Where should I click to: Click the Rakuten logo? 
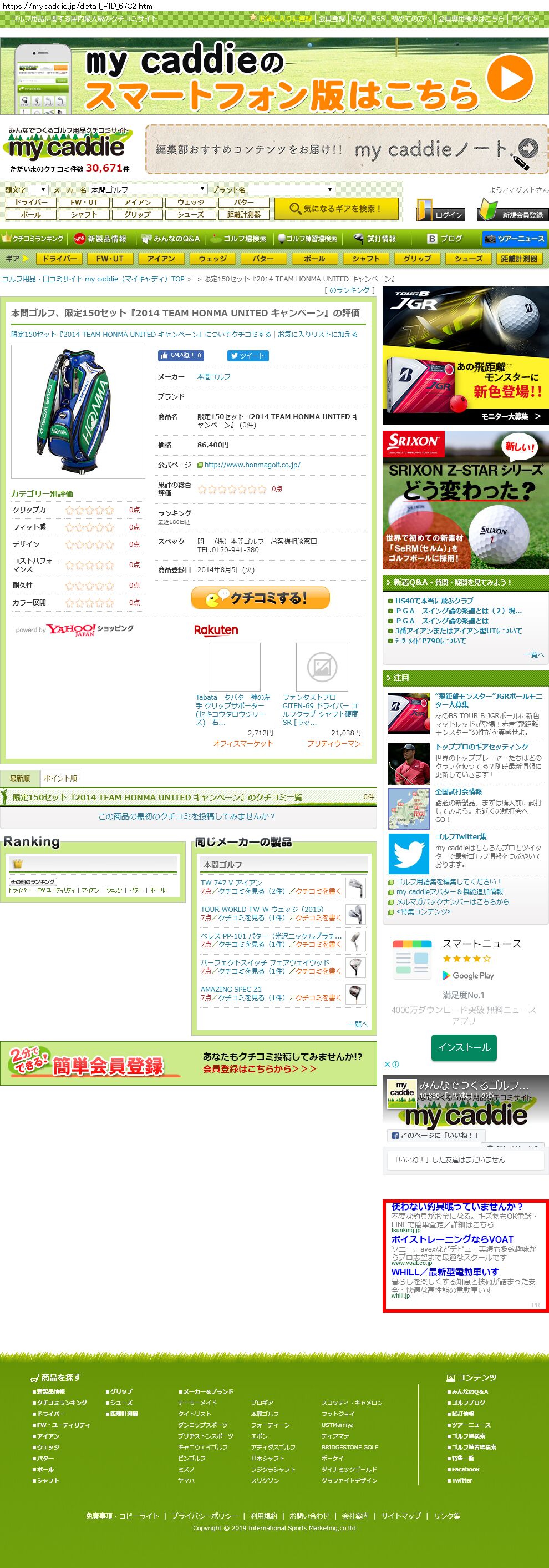[216, 630]
